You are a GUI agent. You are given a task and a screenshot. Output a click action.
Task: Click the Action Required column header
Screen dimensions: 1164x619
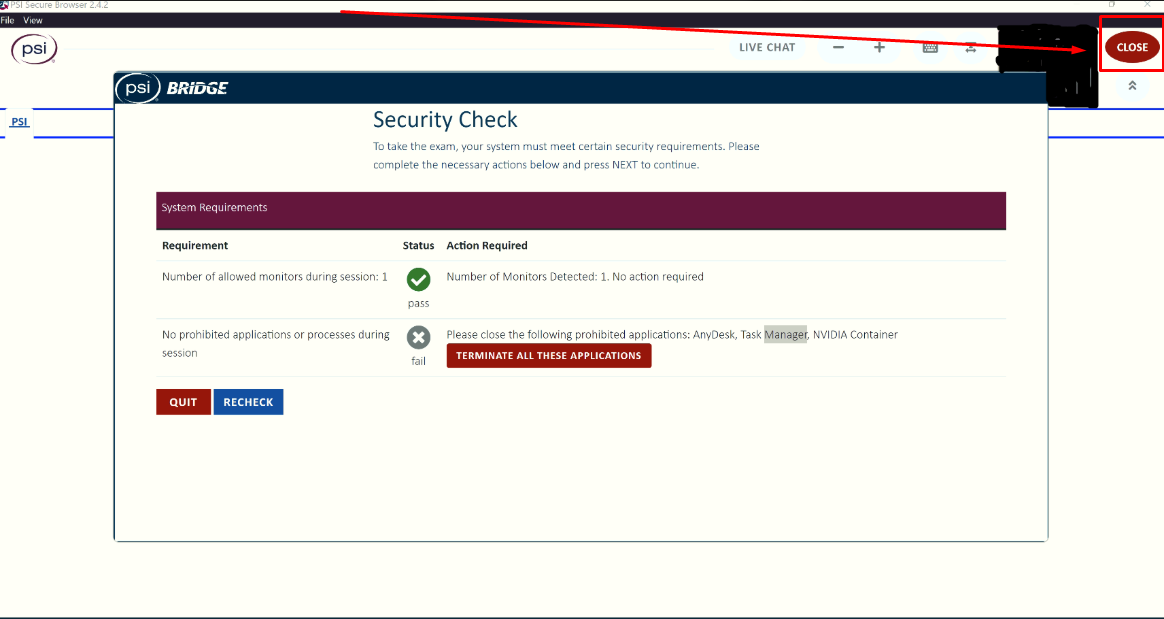pyautogui.click(x=487, y=246)
